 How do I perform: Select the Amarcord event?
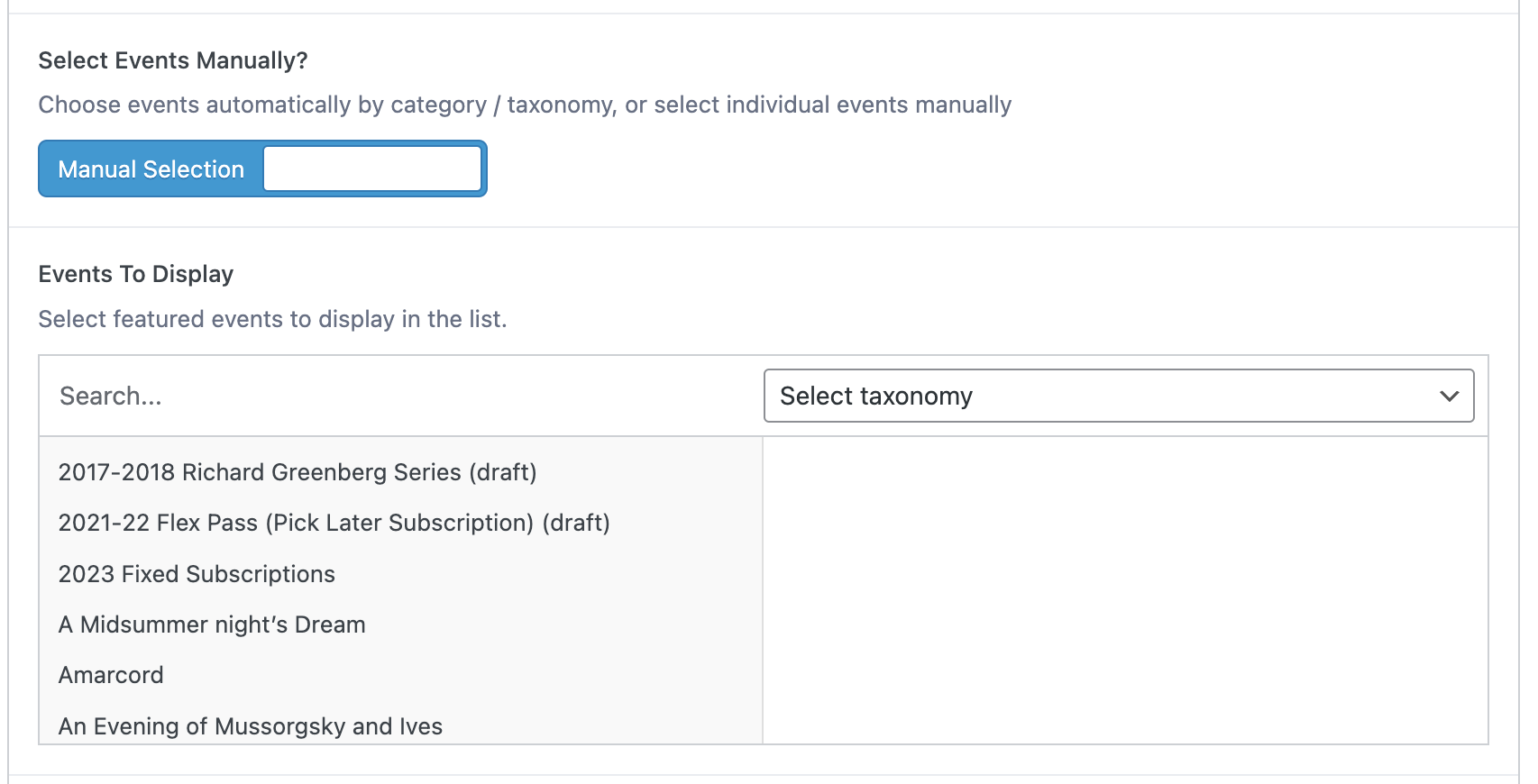point(111,675)
